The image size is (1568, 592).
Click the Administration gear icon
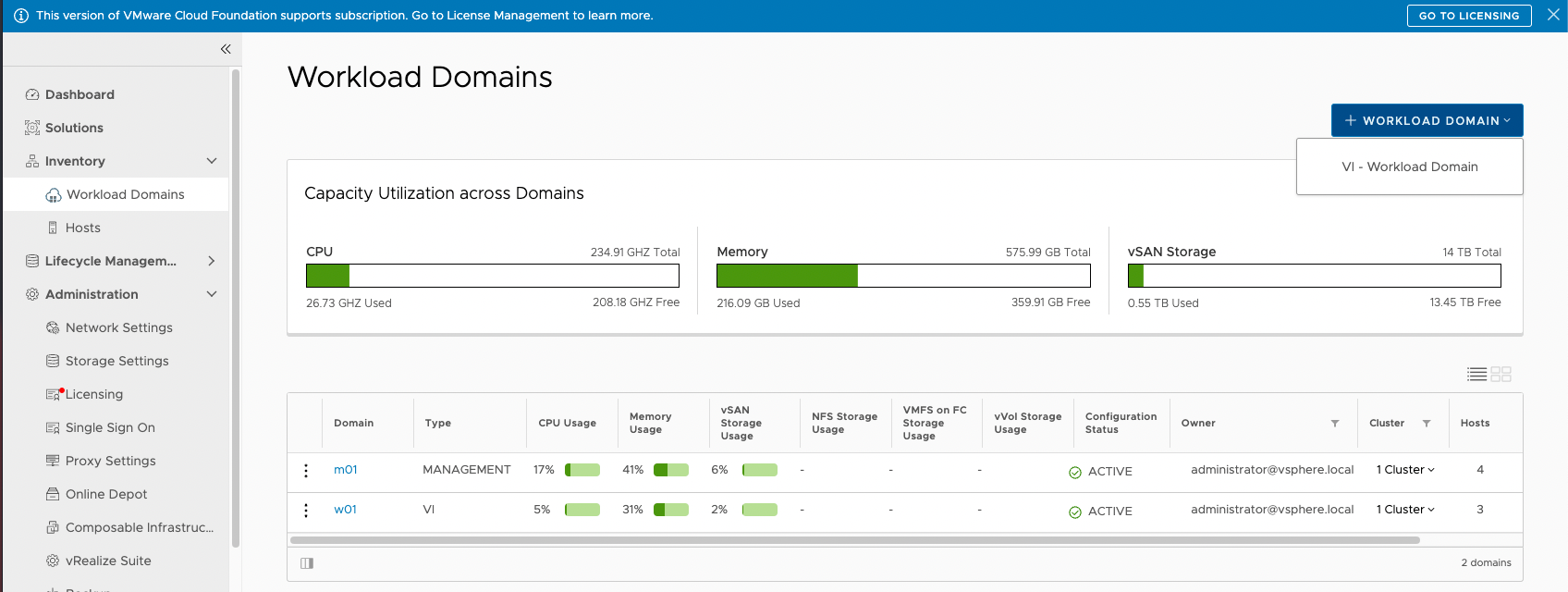[x=32, y=294]
